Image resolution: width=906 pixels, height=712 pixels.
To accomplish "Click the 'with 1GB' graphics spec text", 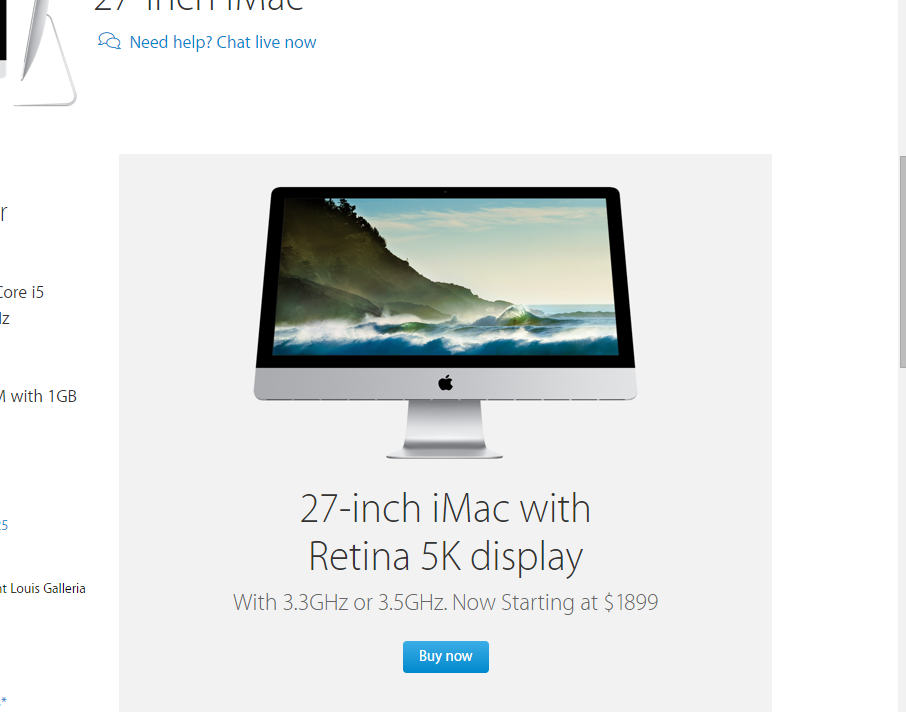I will pyautogui.click(x=43, y=396).
